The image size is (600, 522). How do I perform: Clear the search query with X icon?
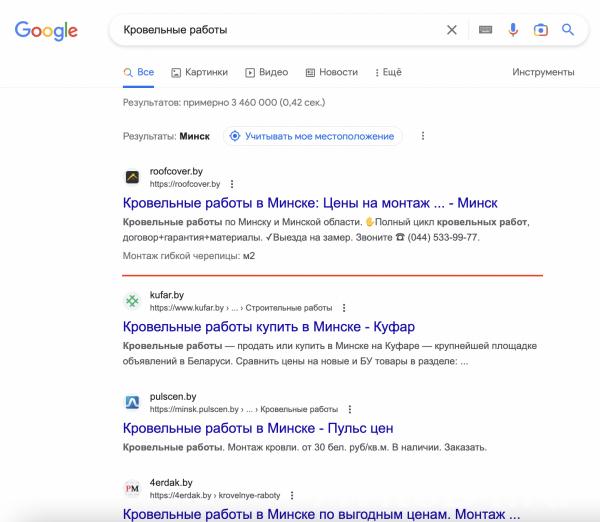(452, 30)
